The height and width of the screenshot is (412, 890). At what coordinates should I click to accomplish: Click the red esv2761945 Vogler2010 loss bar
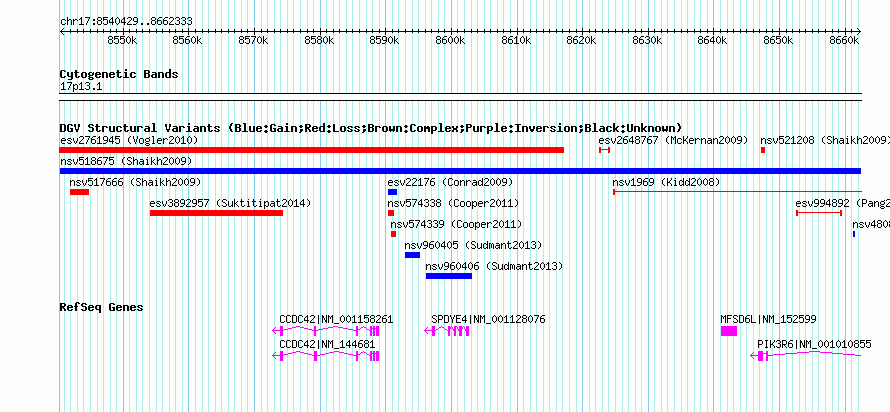click(x=312, y=150)
